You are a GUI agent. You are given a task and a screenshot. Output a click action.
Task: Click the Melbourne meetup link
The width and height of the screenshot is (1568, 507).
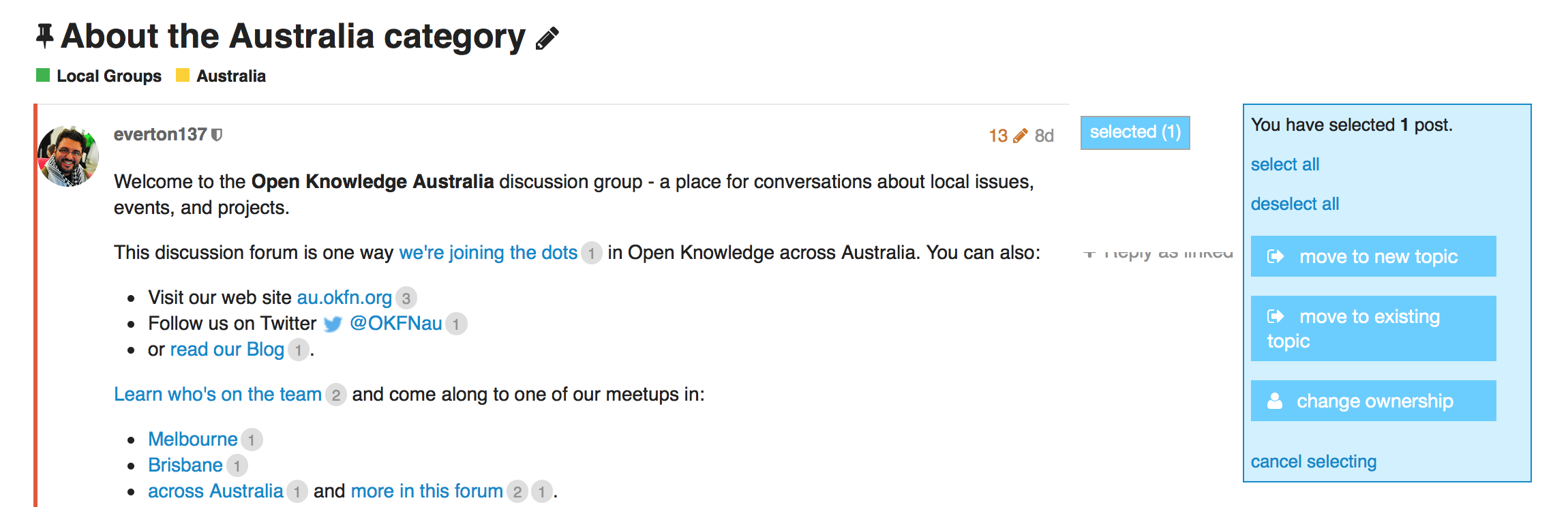[193, 440]
